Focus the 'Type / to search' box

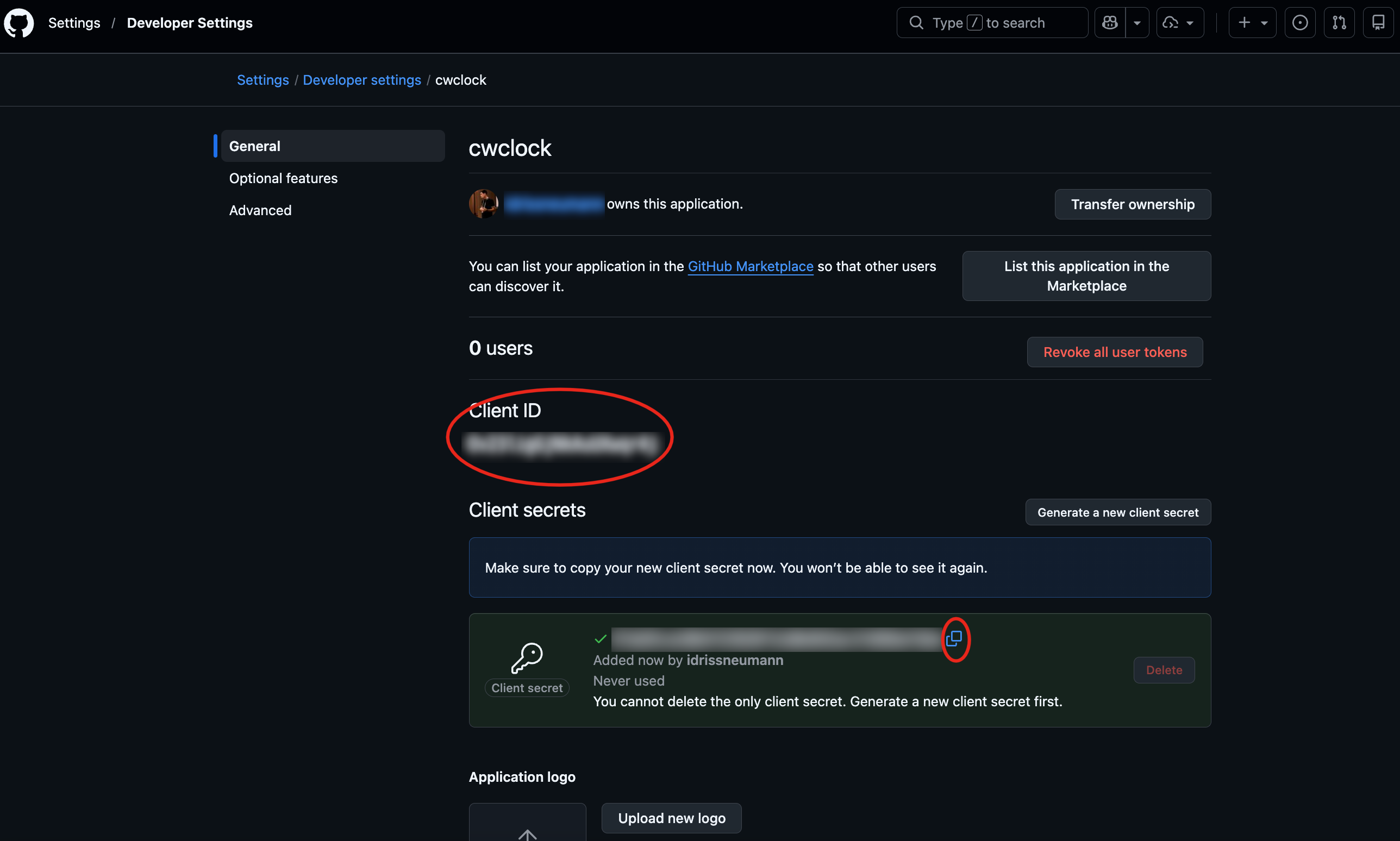[x=991, y=23]
